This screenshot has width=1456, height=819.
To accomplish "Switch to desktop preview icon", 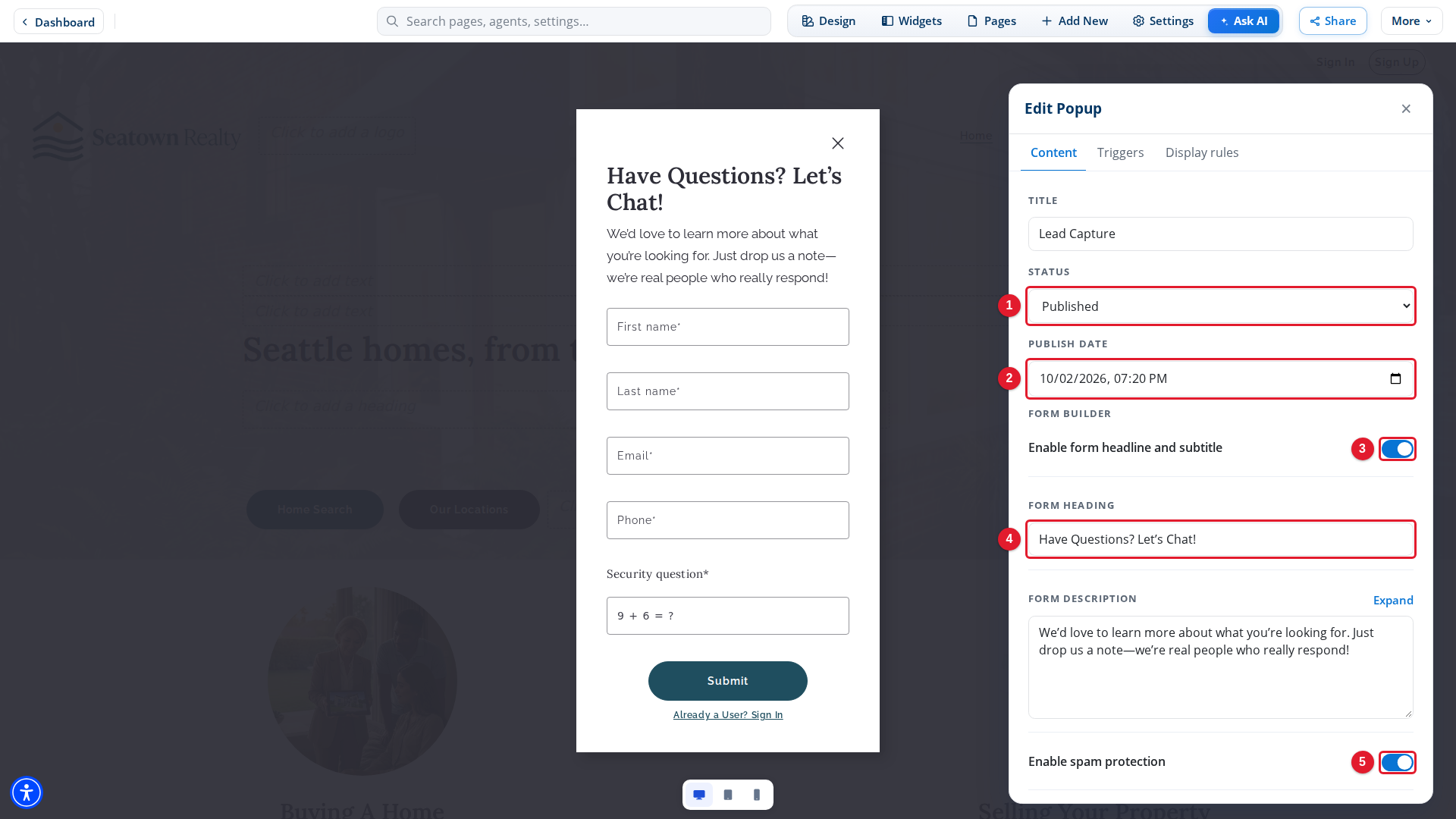I will (699, 795).
